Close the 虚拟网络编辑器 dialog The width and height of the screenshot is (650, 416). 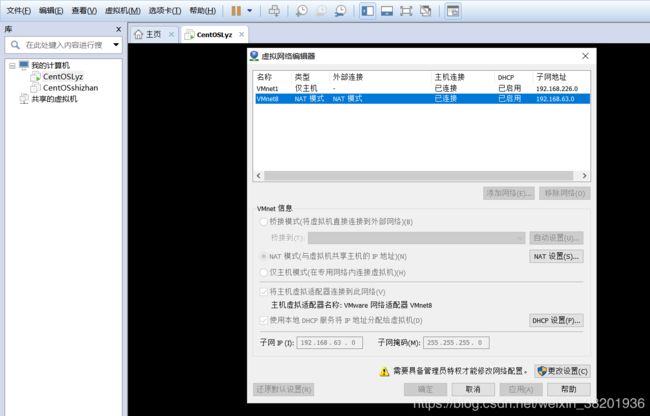tap(585, 56)
